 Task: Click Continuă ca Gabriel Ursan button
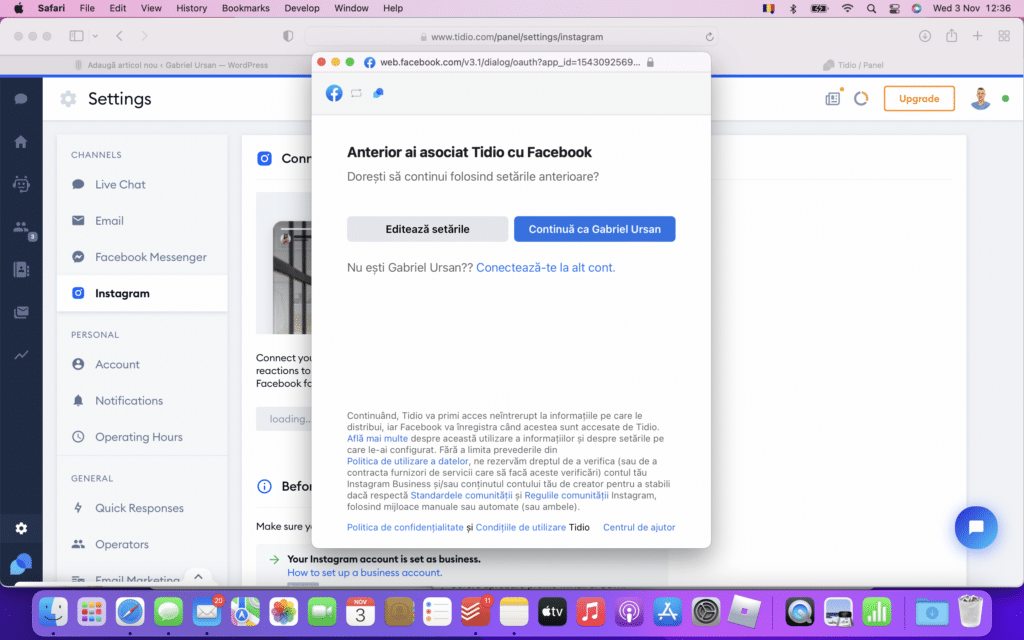pyautogui.click(x=594, y=229)
